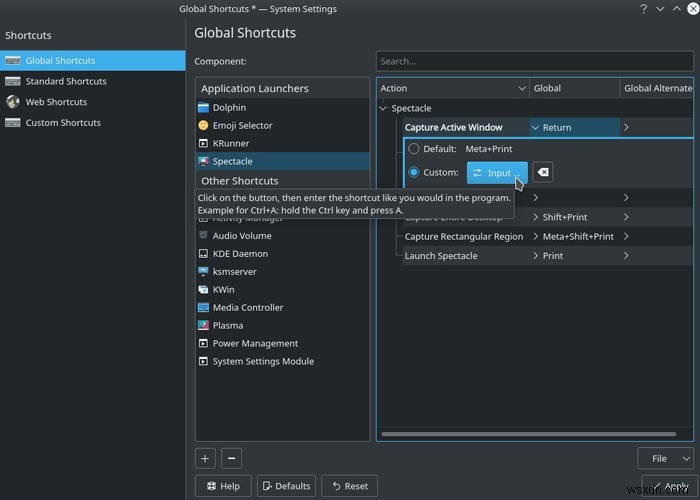Select Plasma component
700x500 pixels.
click(x=283, y=325)
